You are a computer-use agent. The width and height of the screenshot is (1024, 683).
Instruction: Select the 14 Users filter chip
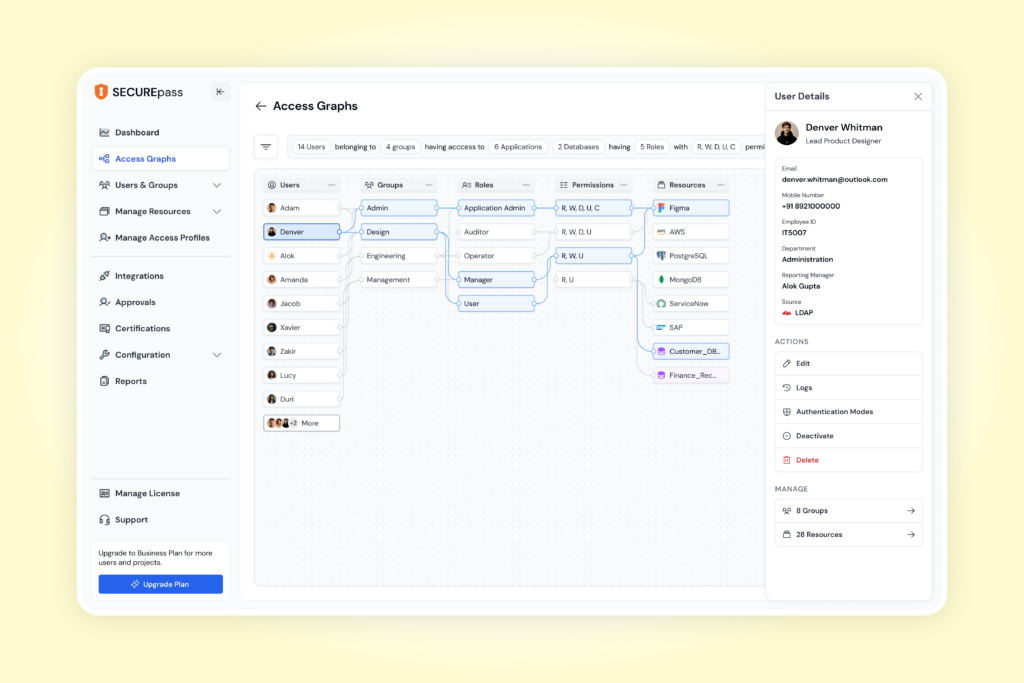[312, 147]
